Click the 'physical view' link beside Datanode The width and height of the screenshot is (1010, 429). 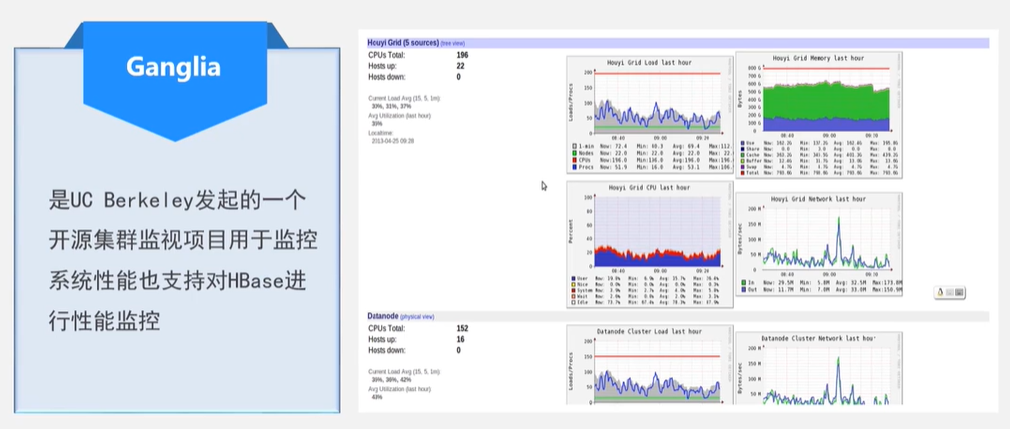tap(417, 317)
